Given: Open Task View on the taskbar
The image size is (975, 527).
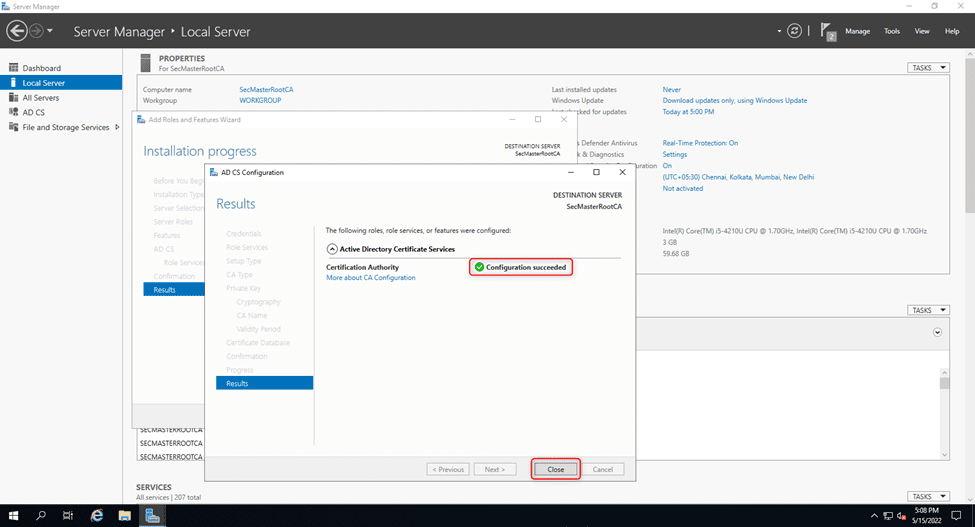Looking at the screenshot, I should [x=68, y=515].
